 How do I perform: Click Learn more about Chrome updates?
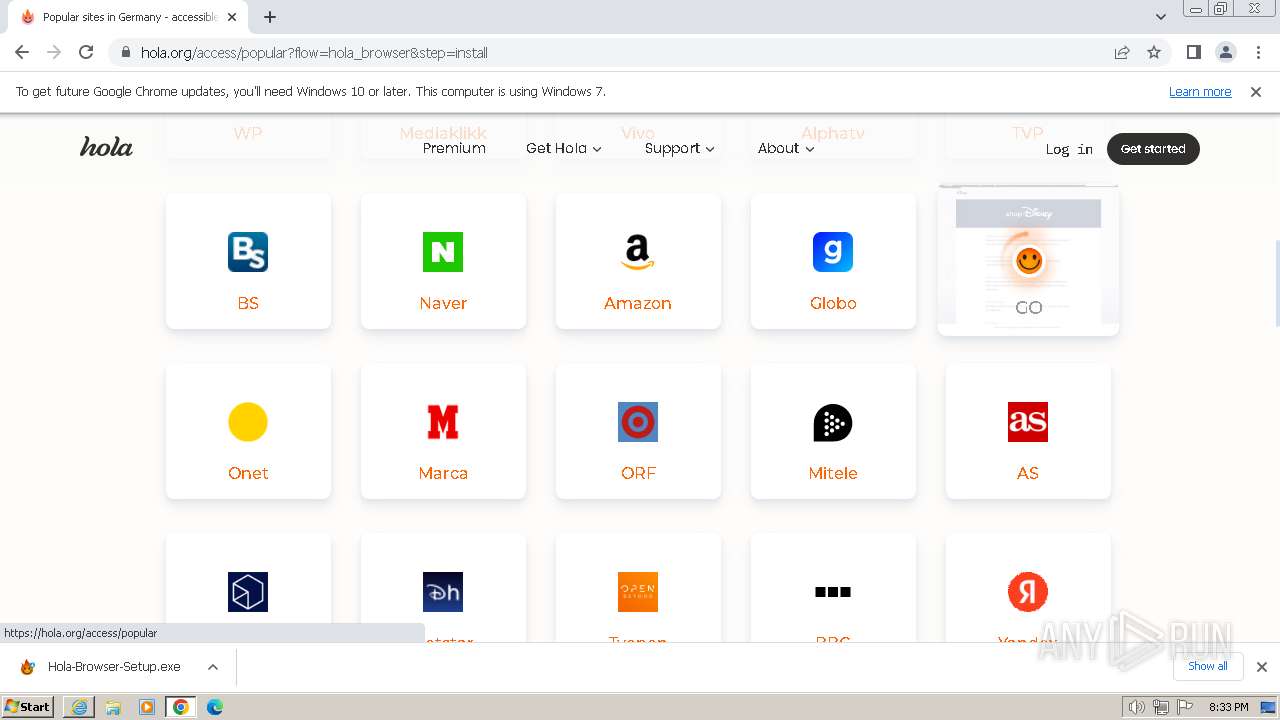click(1200, 91)
